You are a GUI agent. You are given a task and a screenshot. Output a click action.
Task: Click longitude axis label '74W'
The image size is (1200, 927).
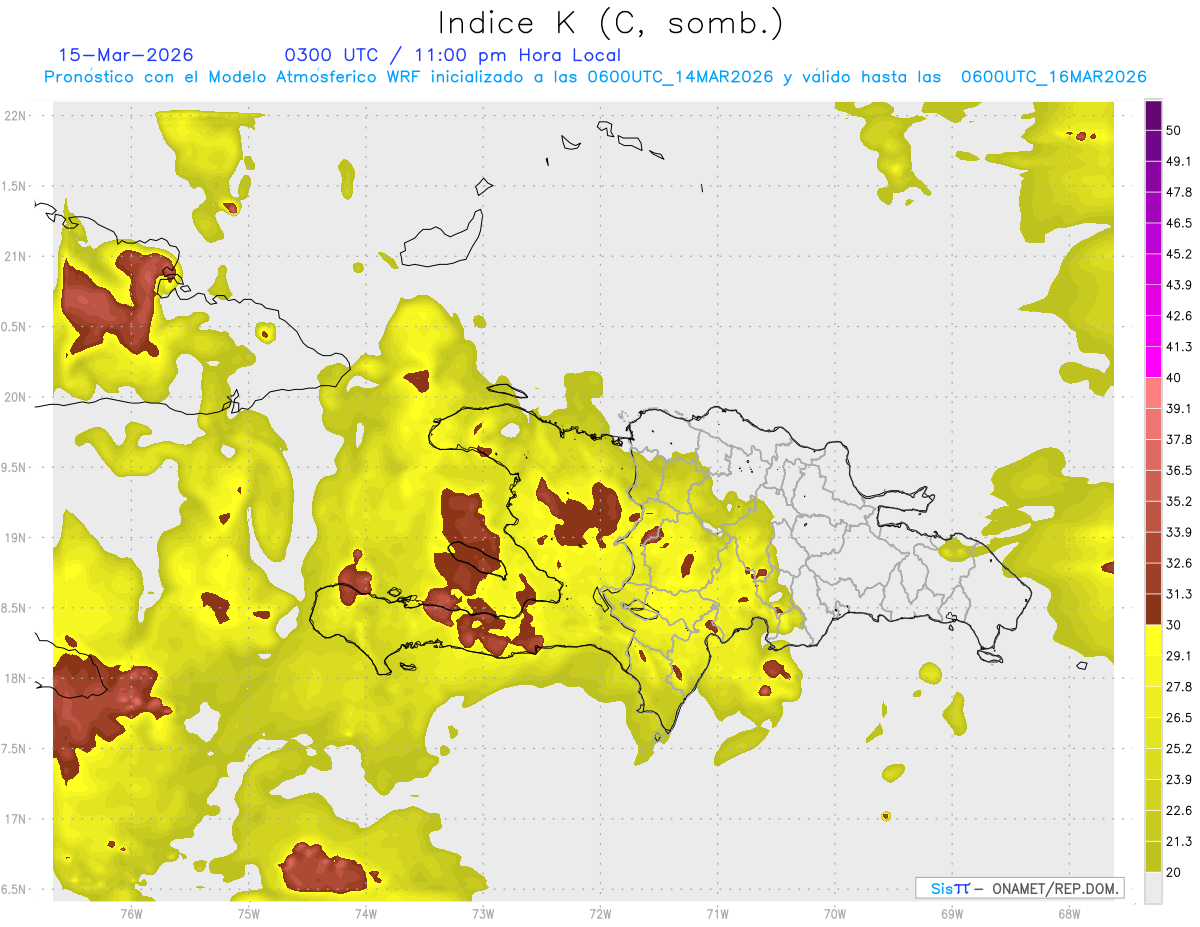[365, 913]
